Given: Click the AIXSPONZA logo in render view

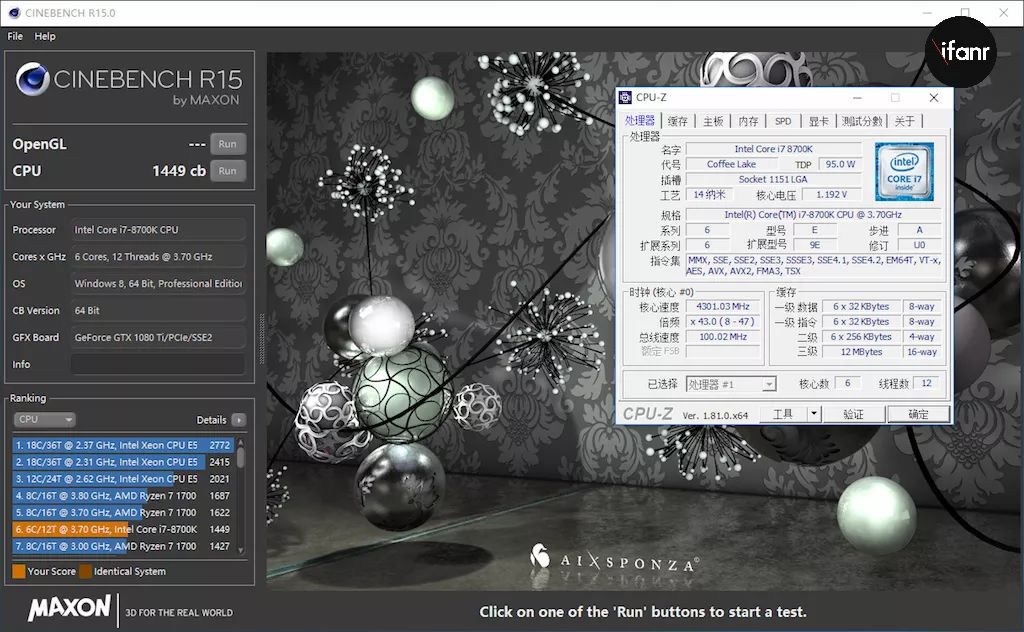Looking at the screenshot, I should click(614, 560).
